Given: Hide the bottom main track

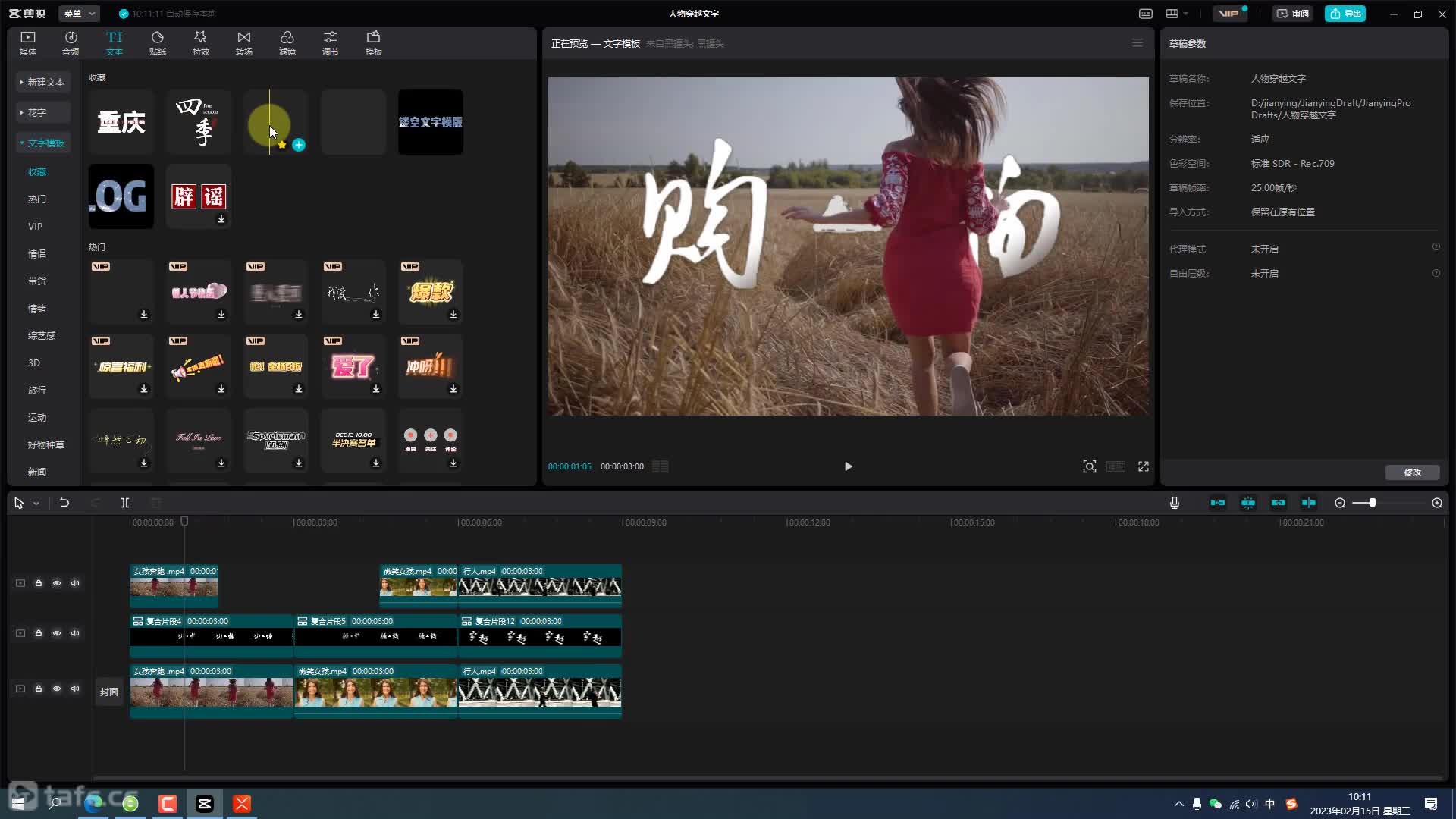Looking at the screenshot, I should (x=57, y=689).
